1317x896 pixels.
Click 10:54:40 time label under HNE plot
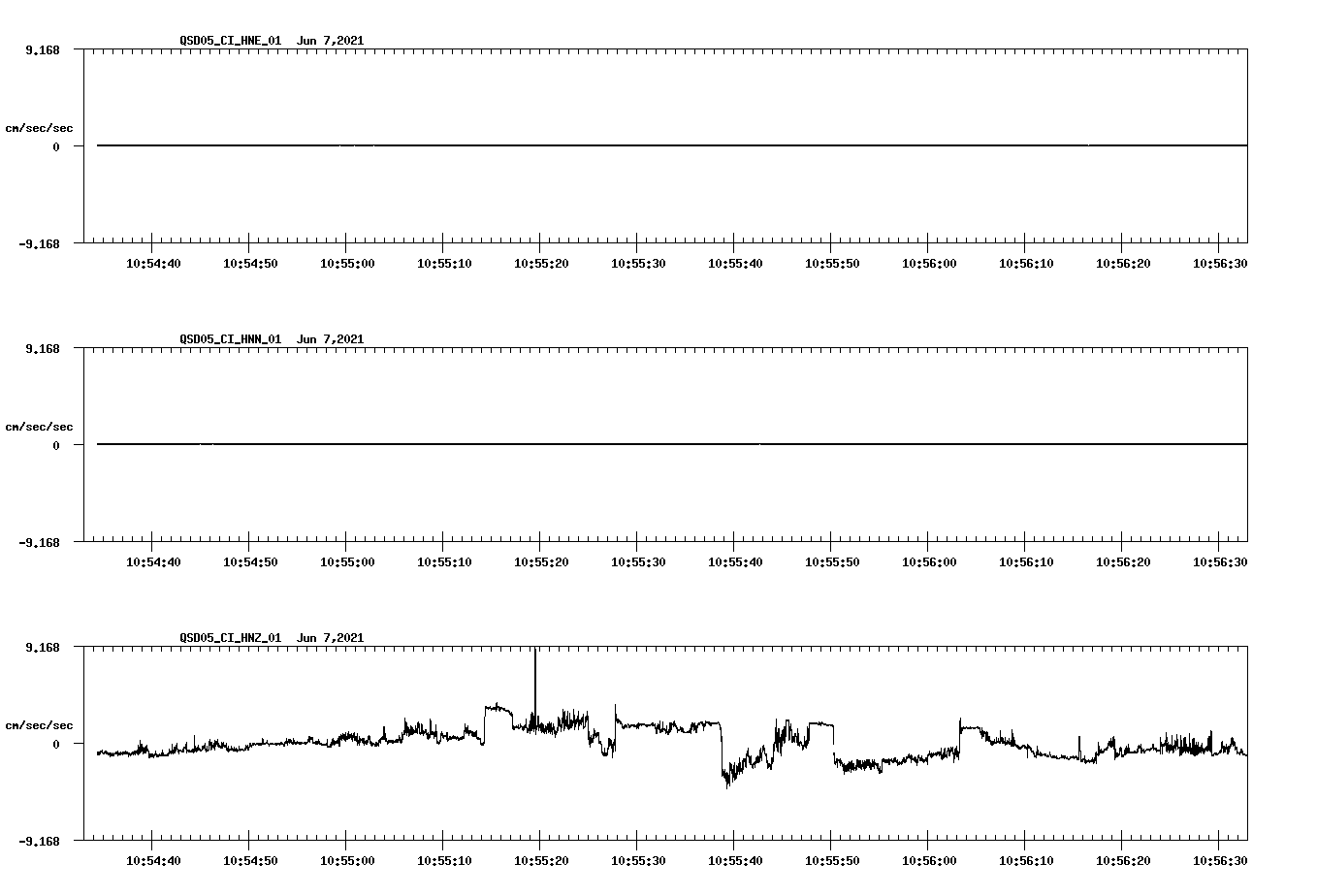[153, 264]
